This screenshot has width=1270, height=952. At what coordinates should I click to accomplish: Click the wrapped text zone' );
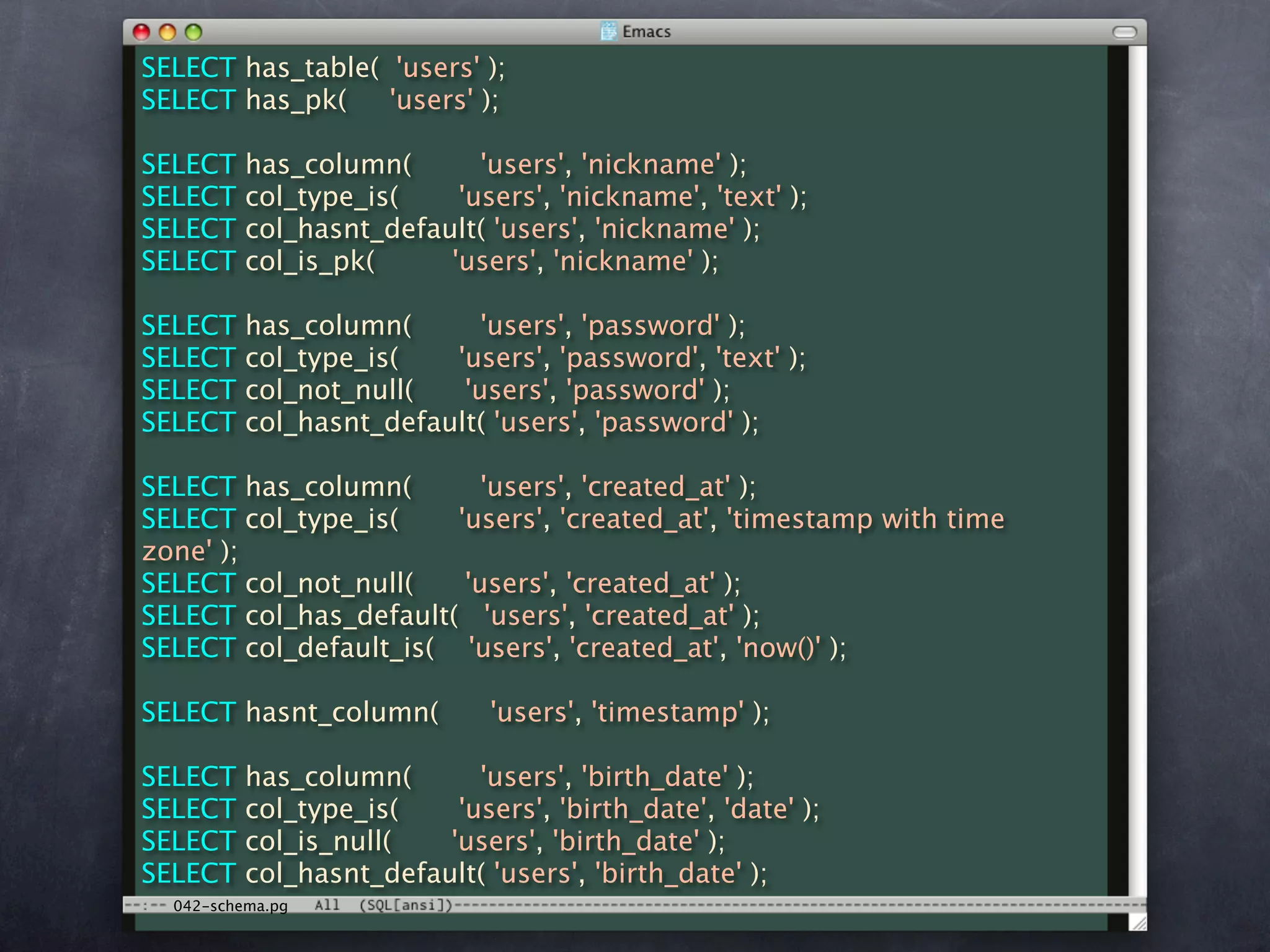[x=189, y=552]
